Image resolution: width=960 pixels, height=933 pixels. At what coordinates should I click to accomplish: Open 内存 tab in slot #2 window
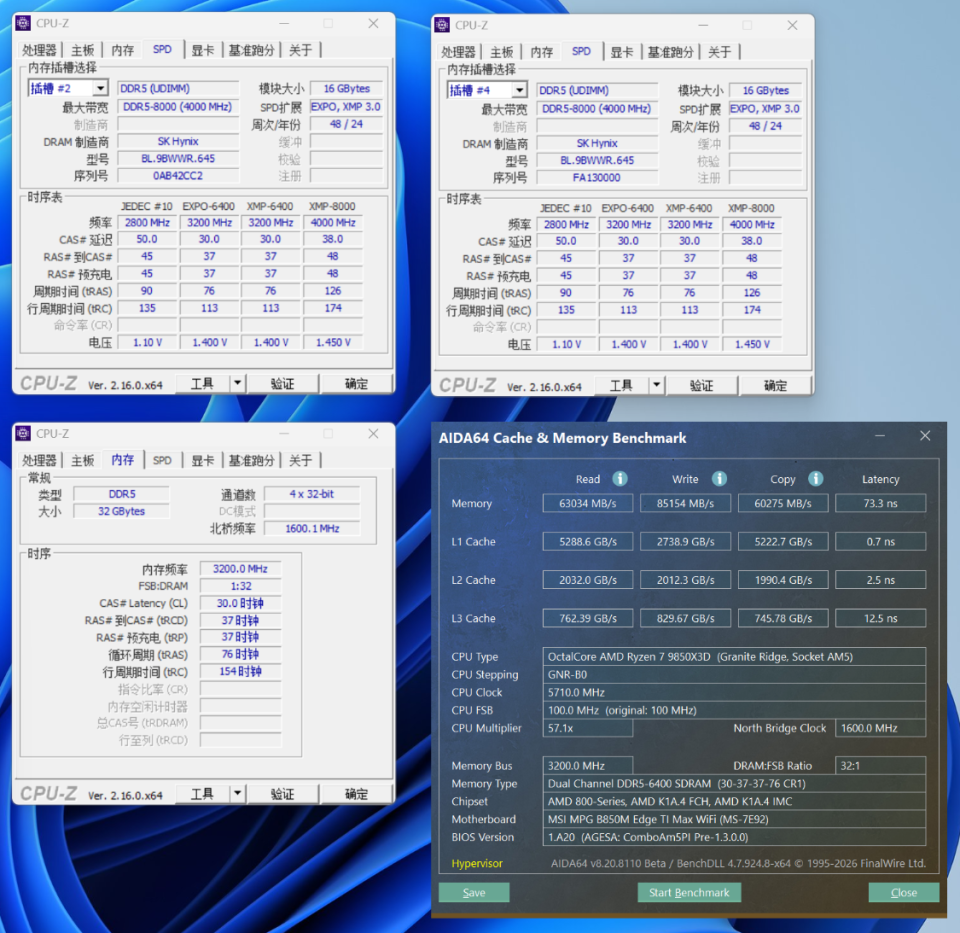coord(122,50)
